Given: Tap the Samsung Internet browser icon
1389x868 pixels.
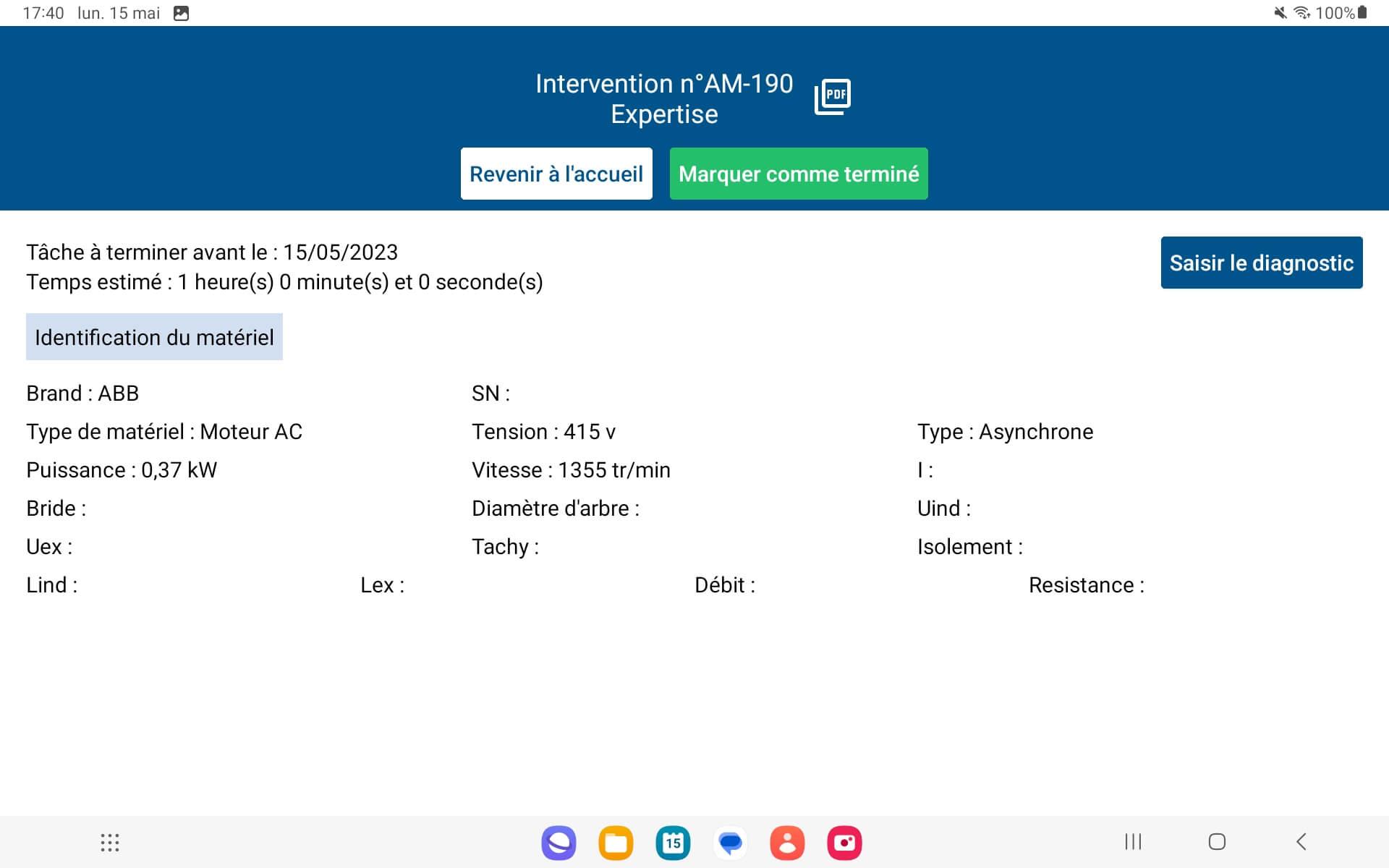Looking at the screenshot, I should (x=558, y=843).
